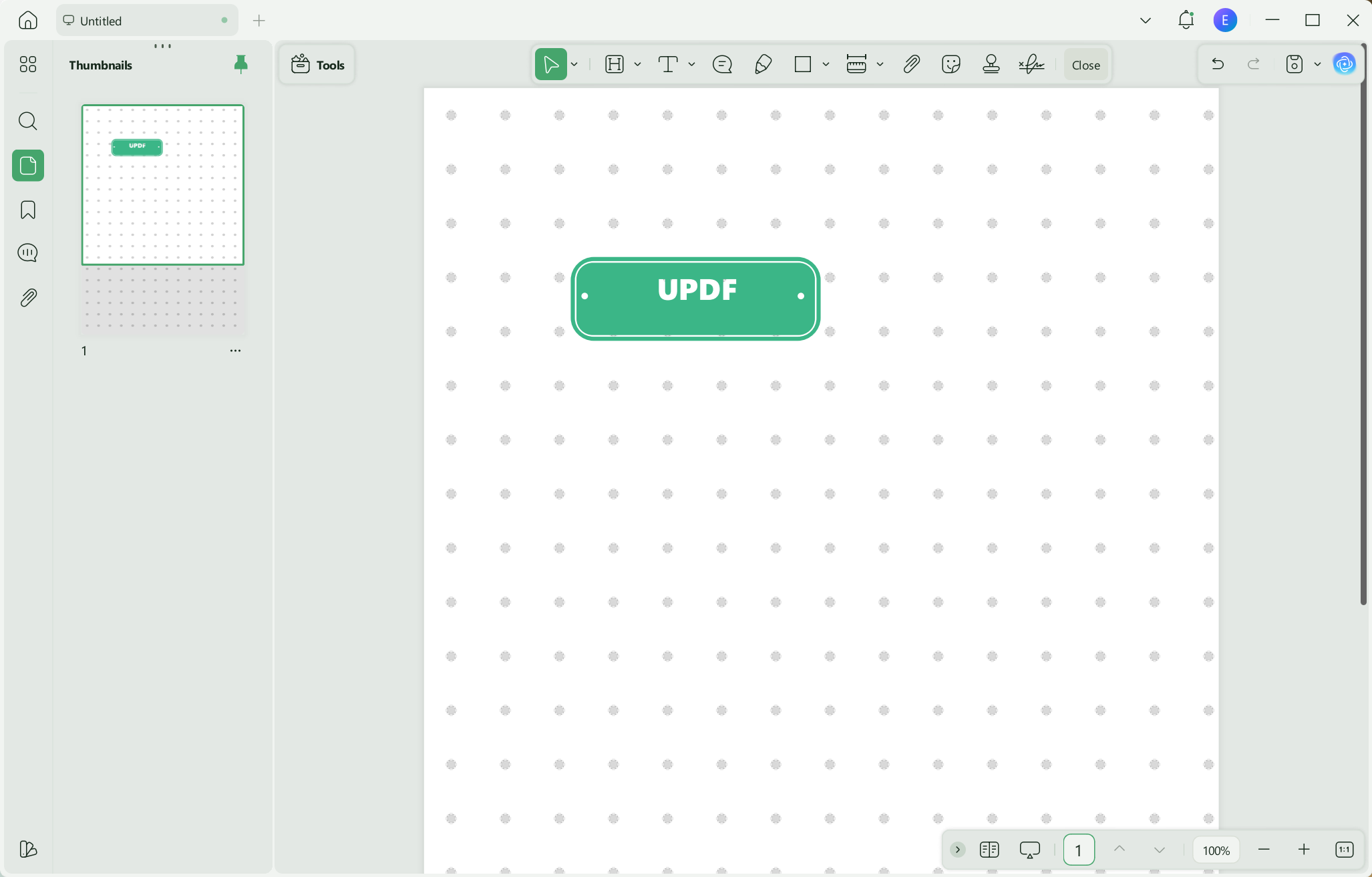Expand the Select tool dropdown arrow

(574, 64)
